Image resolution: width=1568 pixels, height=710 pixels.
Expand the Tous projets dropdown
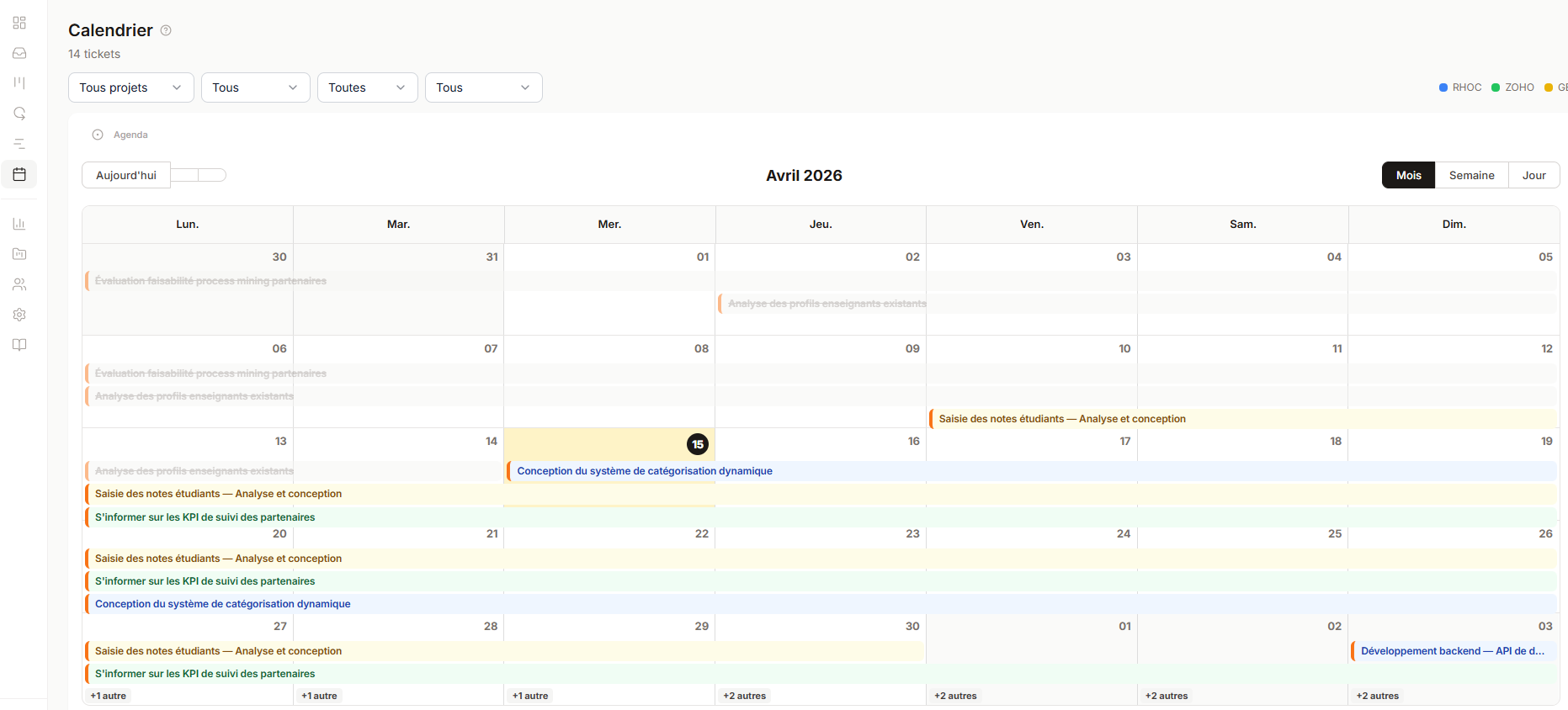(131, 87)
